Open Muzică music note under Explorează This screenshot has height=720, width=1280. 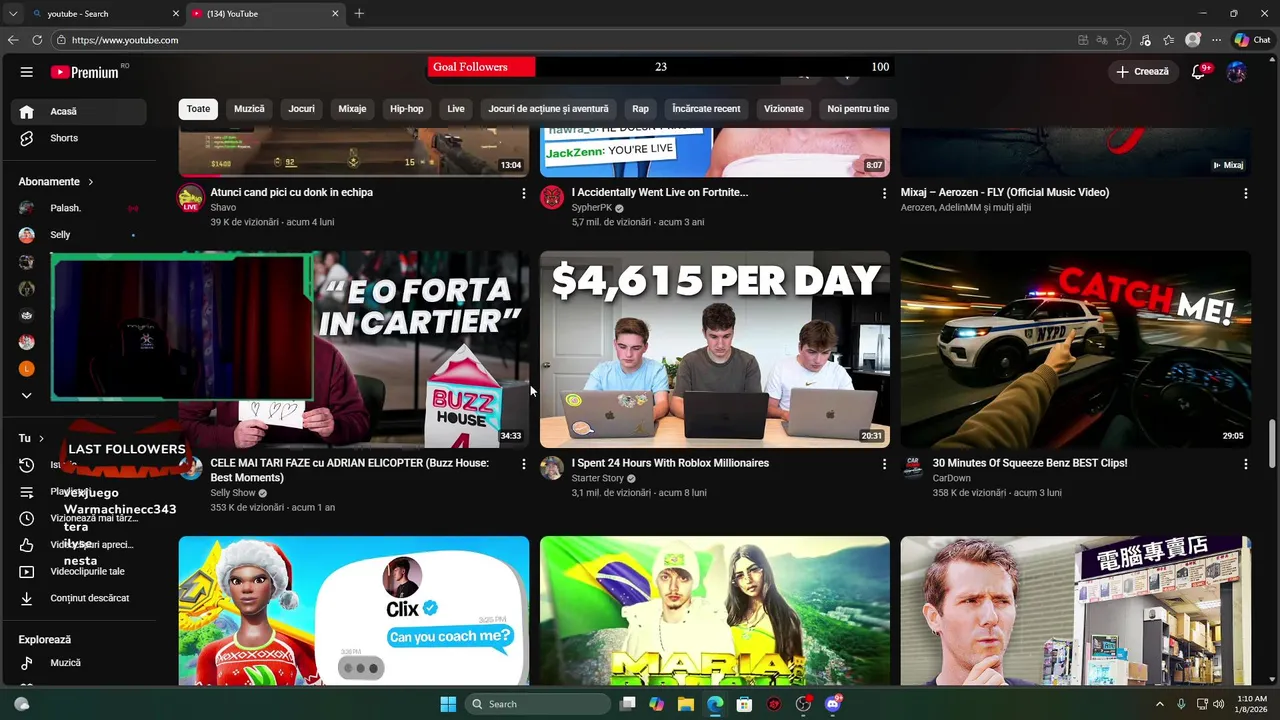pos(27,663)
